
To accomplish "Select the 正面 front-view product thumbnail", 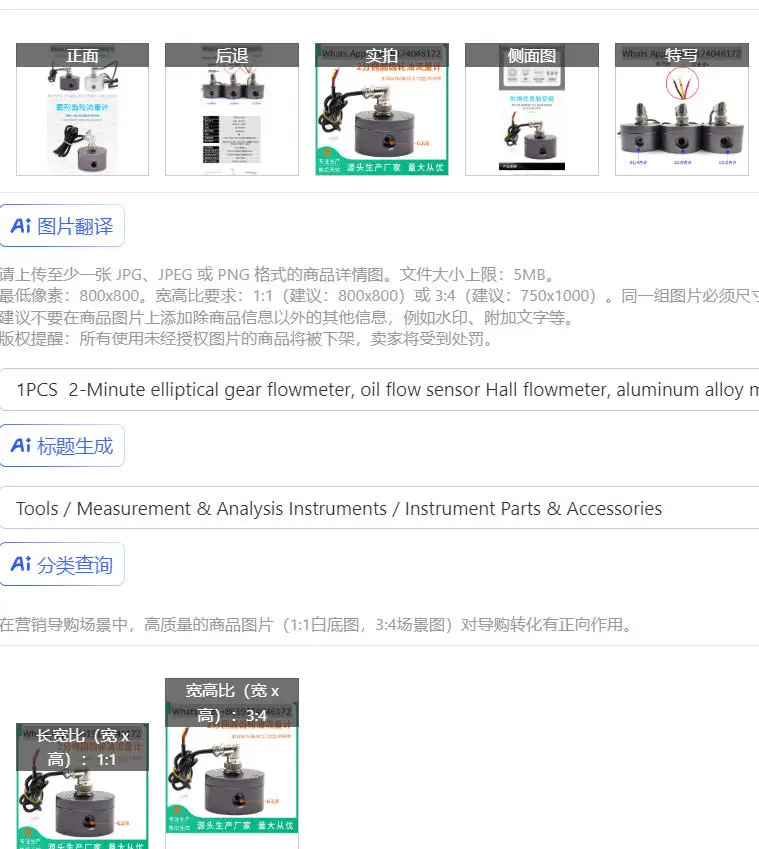I will (82, 109).
